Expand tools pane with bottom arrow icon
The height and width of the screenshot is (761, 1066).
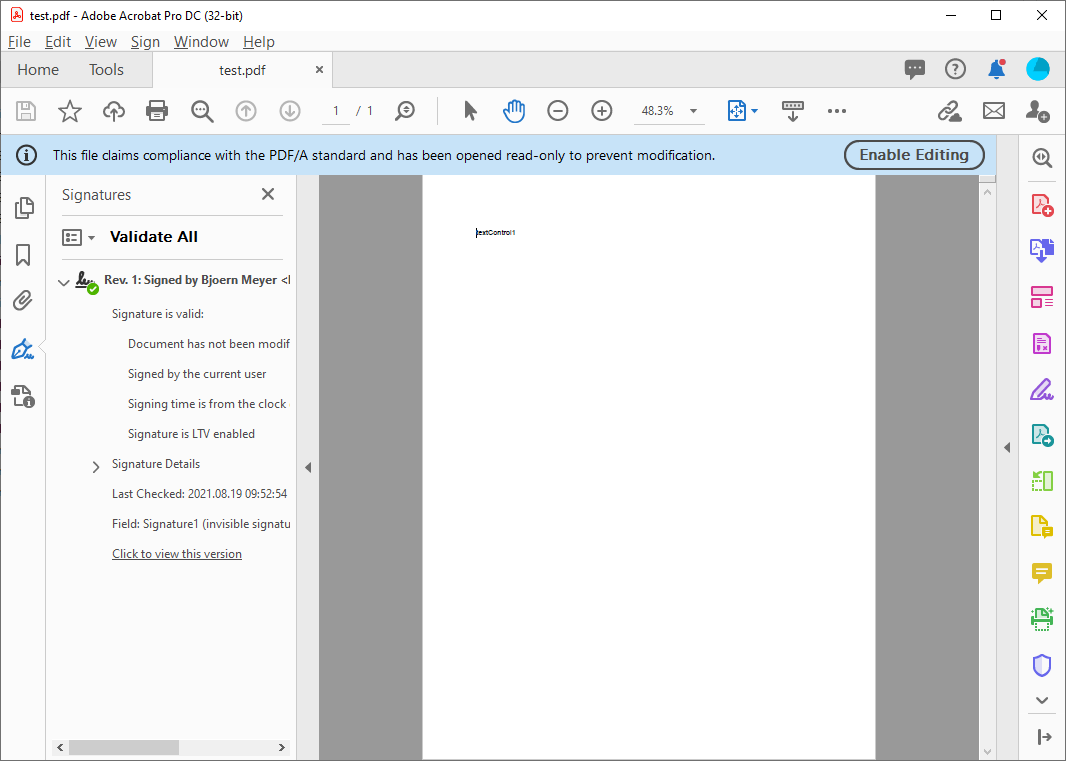point(1044,737)
